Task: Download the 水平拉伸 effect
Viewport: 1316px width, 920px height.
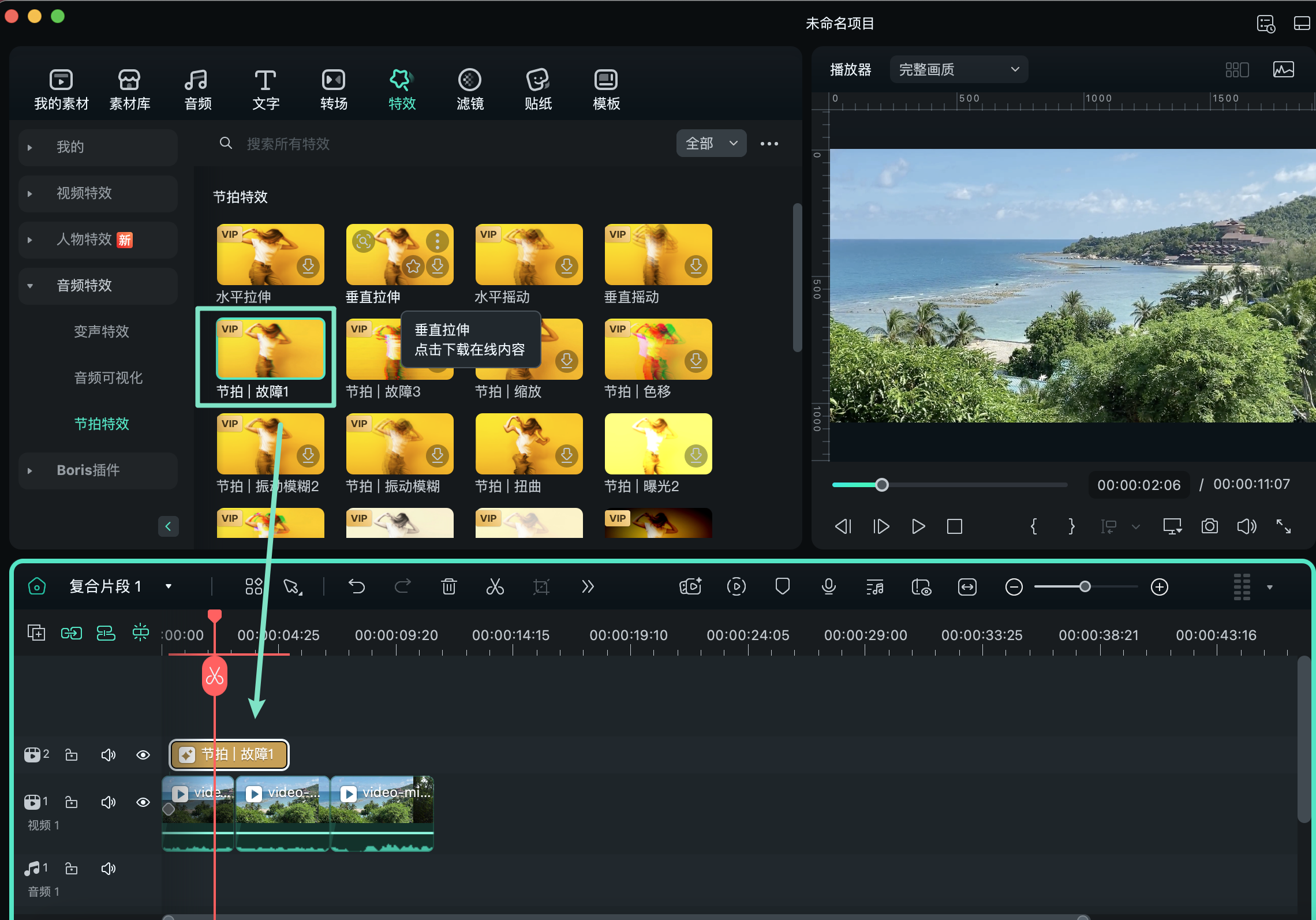Action: click(x=308, y=266)
